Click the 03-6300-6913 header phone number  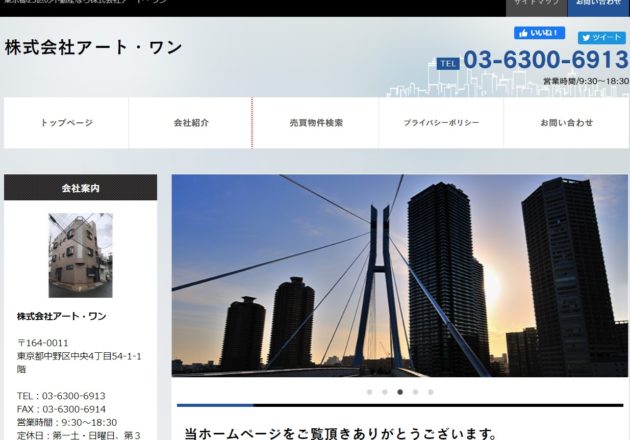(x=546, y=60)
